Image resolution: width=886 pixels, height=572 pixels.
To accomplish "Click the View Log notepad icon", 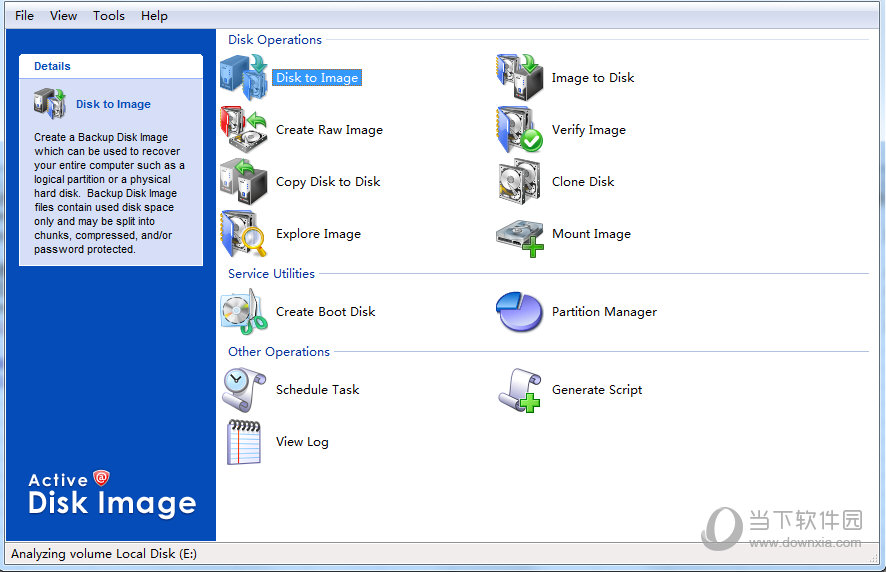I will [x=244, y=442].
